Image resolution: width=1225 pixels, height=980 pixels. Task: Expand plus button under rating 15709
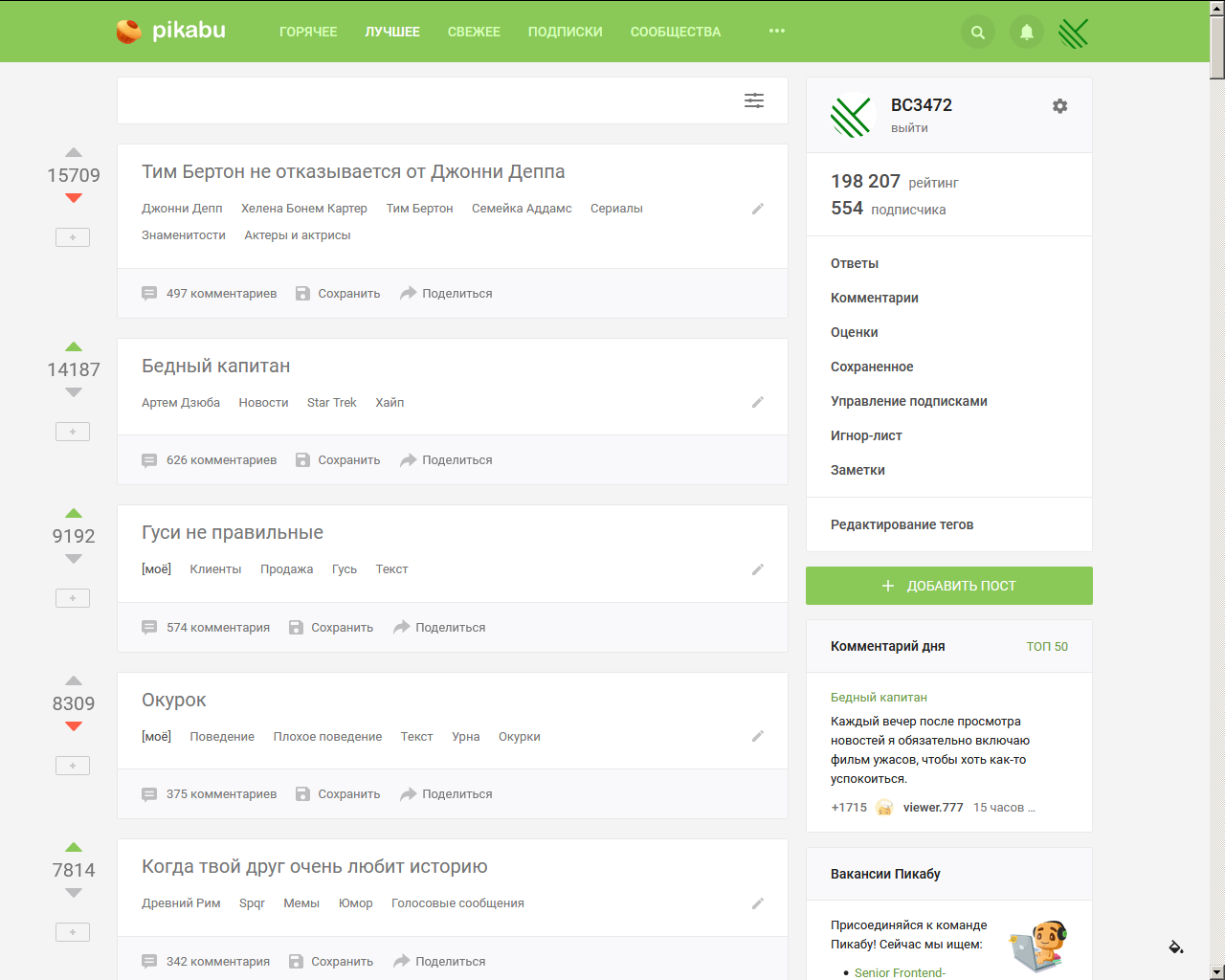[x=73, y=237]
